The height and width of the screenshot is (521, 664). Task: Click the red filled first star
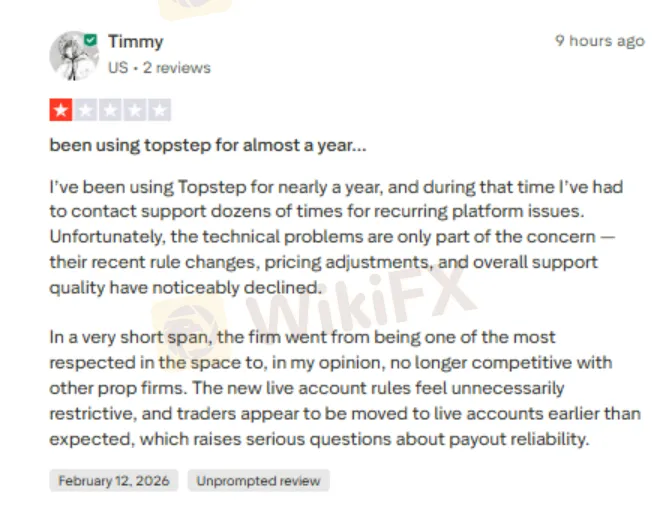(61, 110)
